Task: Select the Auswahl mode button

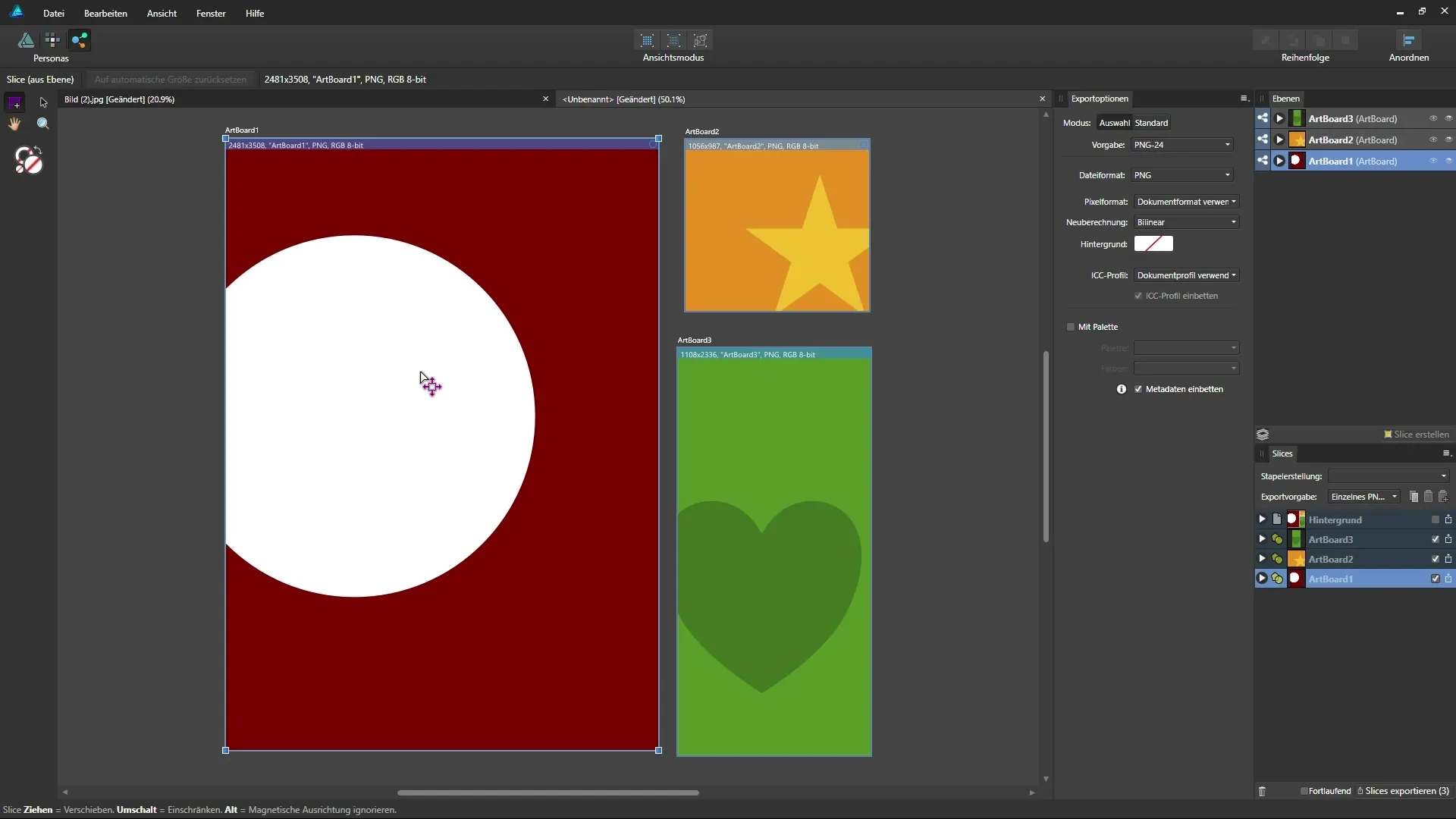Action: (1114, 123)
